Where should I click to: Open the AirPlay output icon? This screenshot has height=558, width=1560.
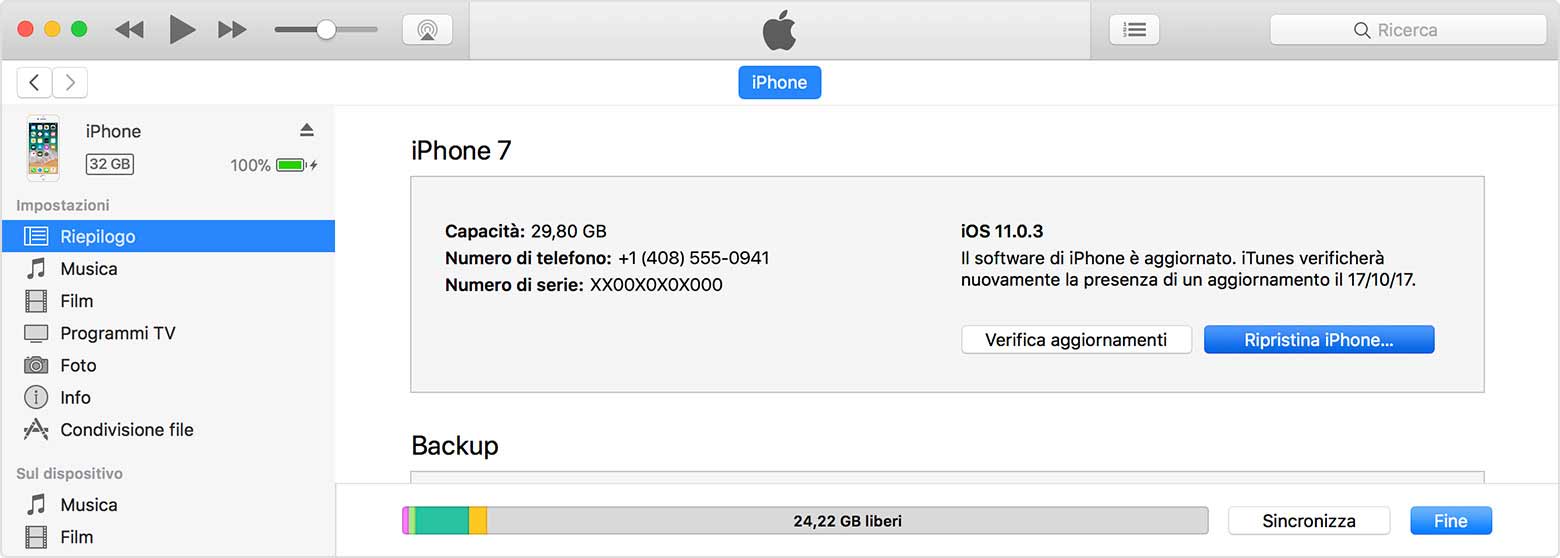pyautogui.click(x=427, y=30)
